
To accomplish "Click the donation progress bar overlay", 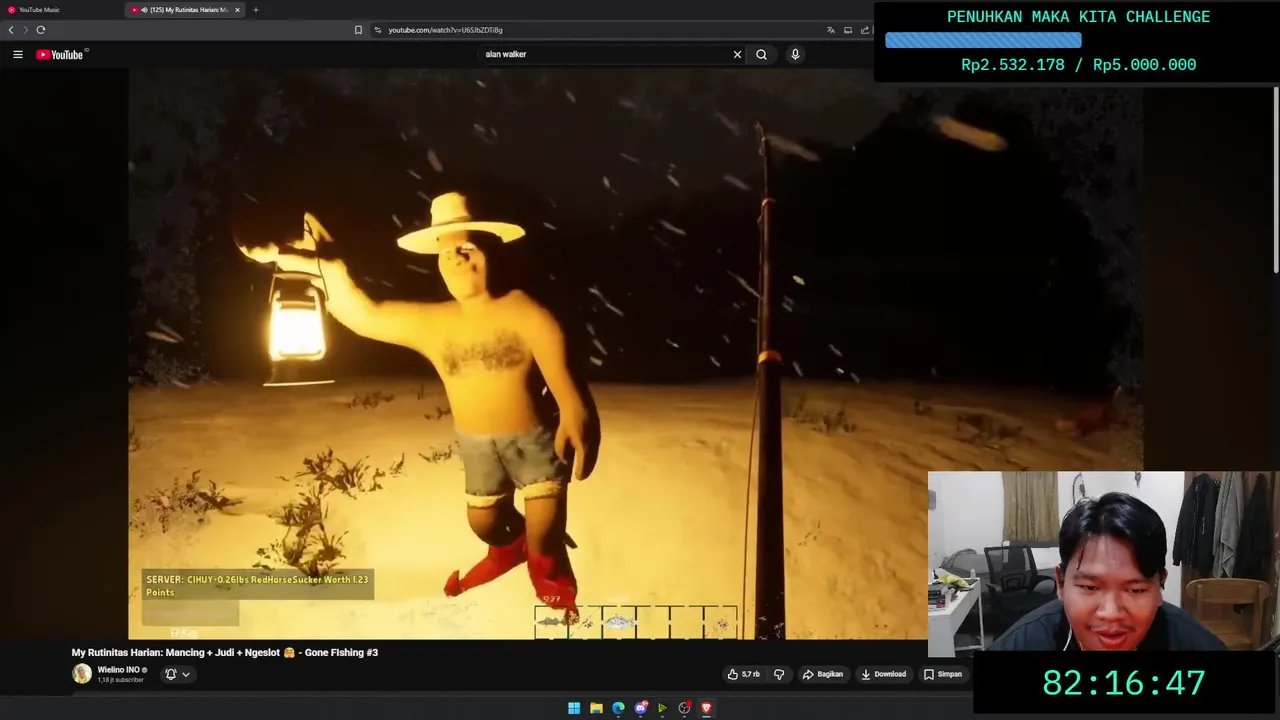I will click(x=983, y=40).
